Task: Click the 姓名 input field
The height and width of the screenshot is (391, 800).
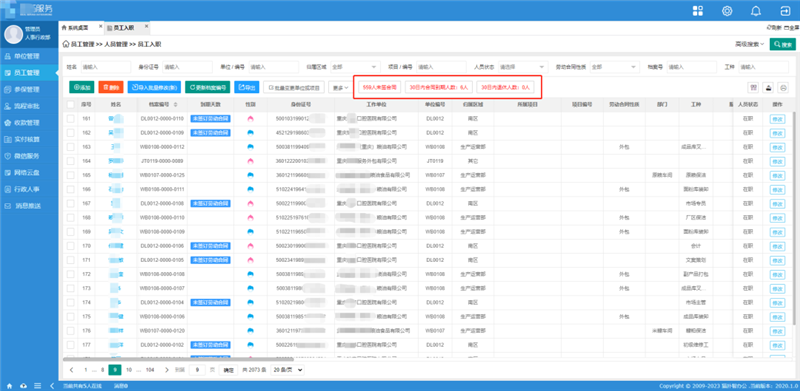Action: coord(106,67)
